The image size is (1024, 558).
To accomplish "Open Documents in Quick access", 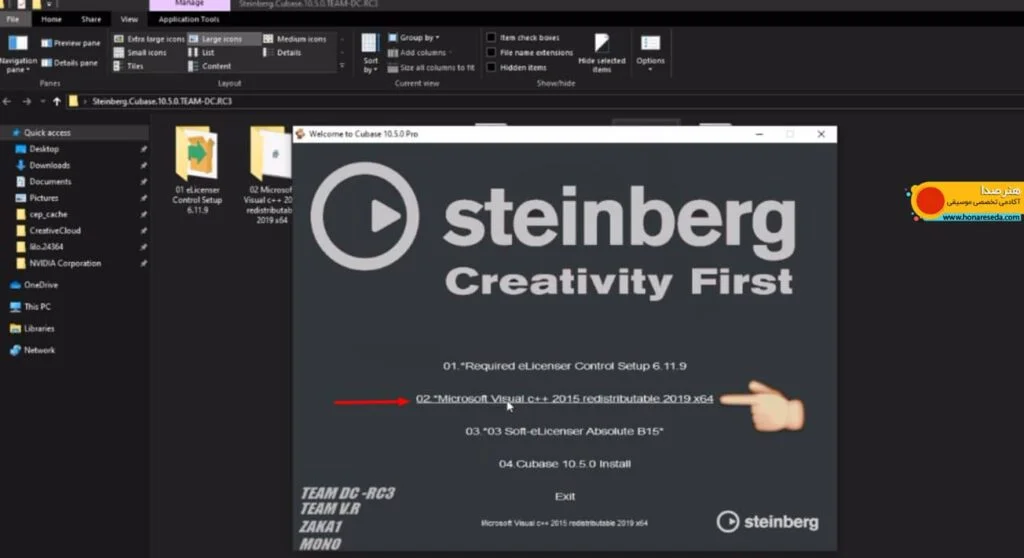I will click(x=50, y=182).
